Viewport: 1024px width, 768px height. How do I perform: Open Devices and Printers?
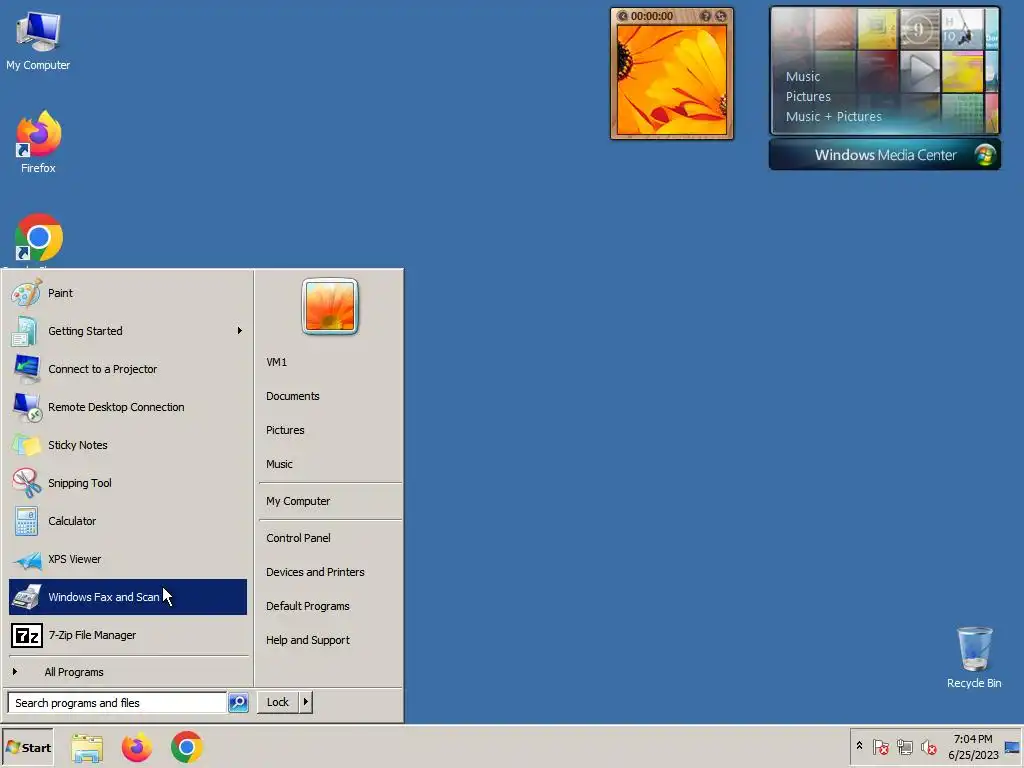point(330,572)
